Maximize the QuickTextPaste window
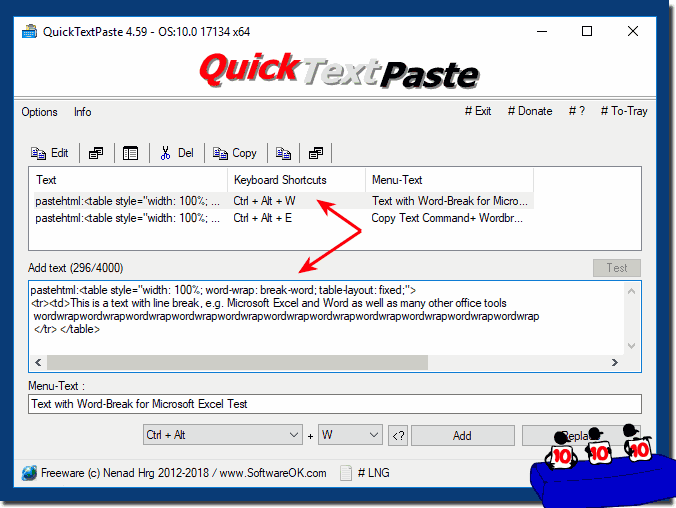676x508 pixels. coord(587,31)
